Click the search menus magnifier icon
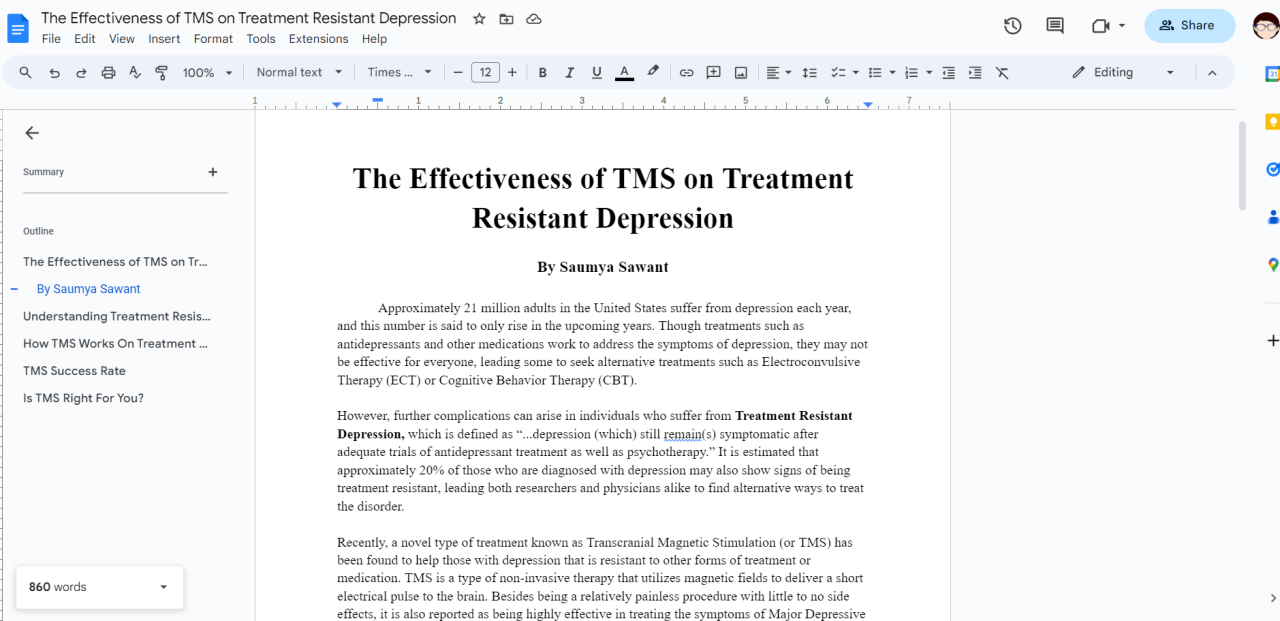This screenshot has width=1280, height=621. 26,73
